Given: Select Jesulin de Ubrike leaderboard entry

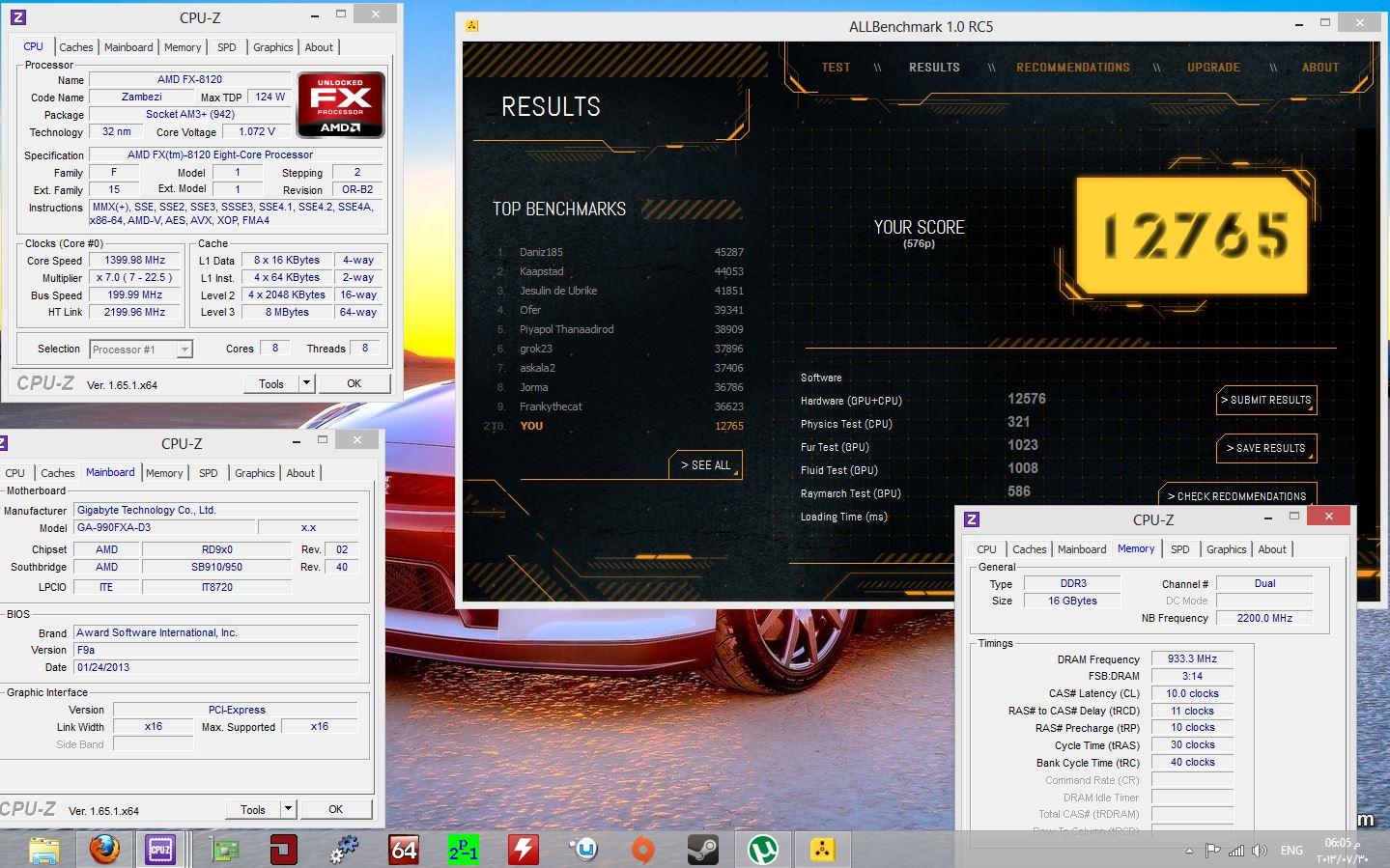Looking at the screenshot, I should click(619, 291).
